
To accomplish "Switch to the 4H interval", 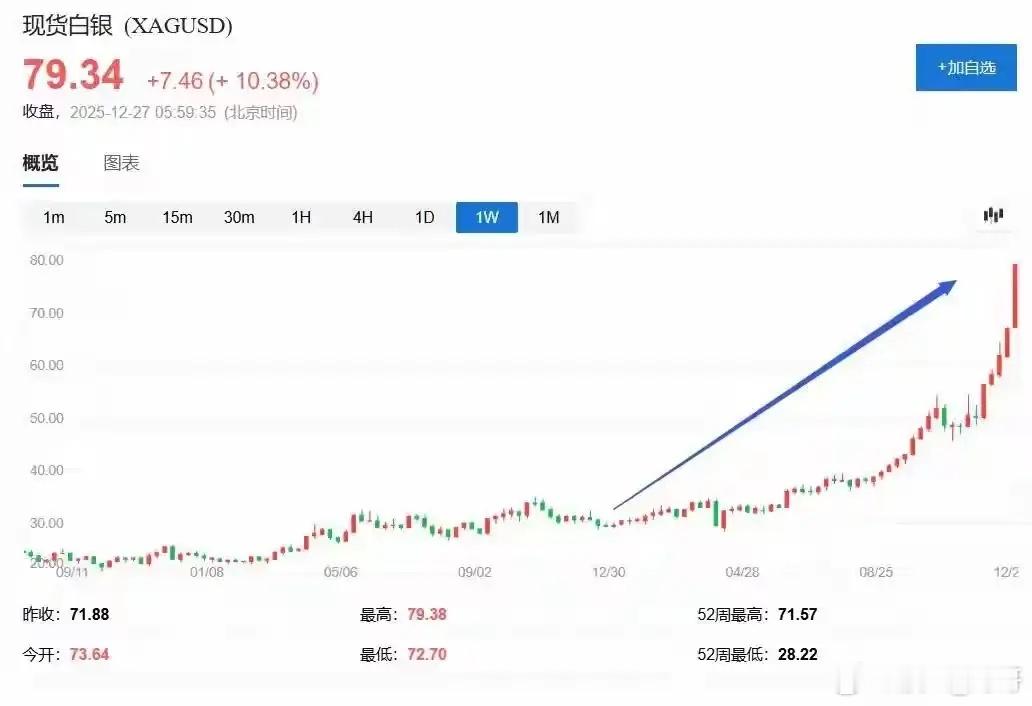I will point(361,217).
